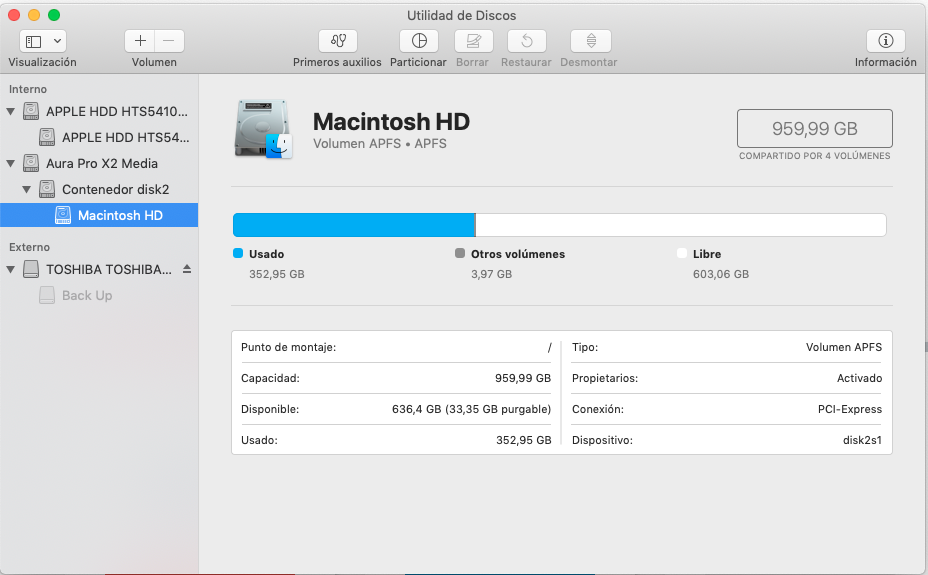Click the APPLE HDD HTS5410 drive icon

point(31,111)
